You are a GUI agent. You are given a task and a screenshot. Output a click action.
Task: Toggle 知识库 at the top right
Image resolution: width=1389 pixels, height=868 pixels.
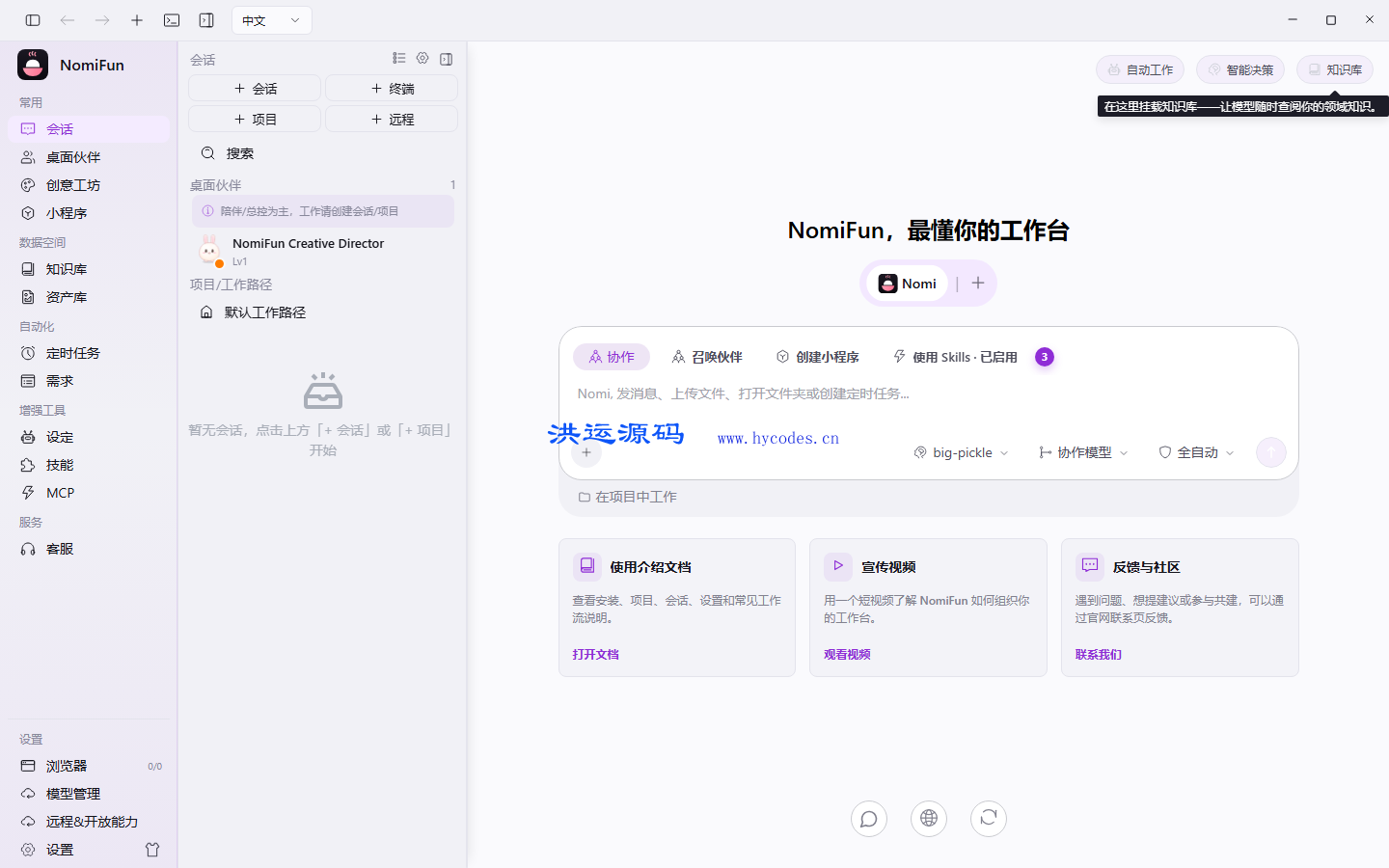point(1335,69)
